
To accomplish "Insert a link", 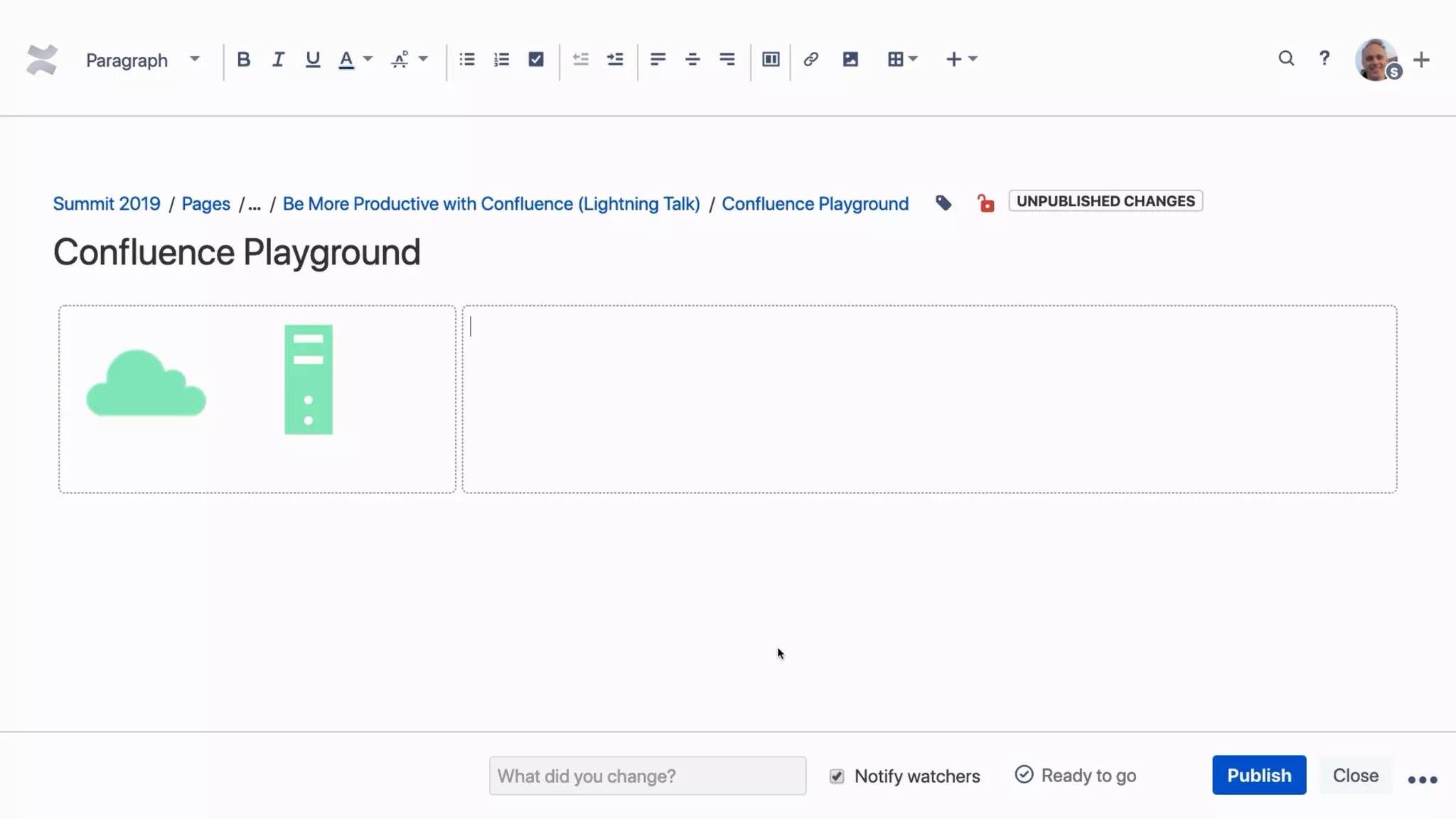I will tap(810, 60).
